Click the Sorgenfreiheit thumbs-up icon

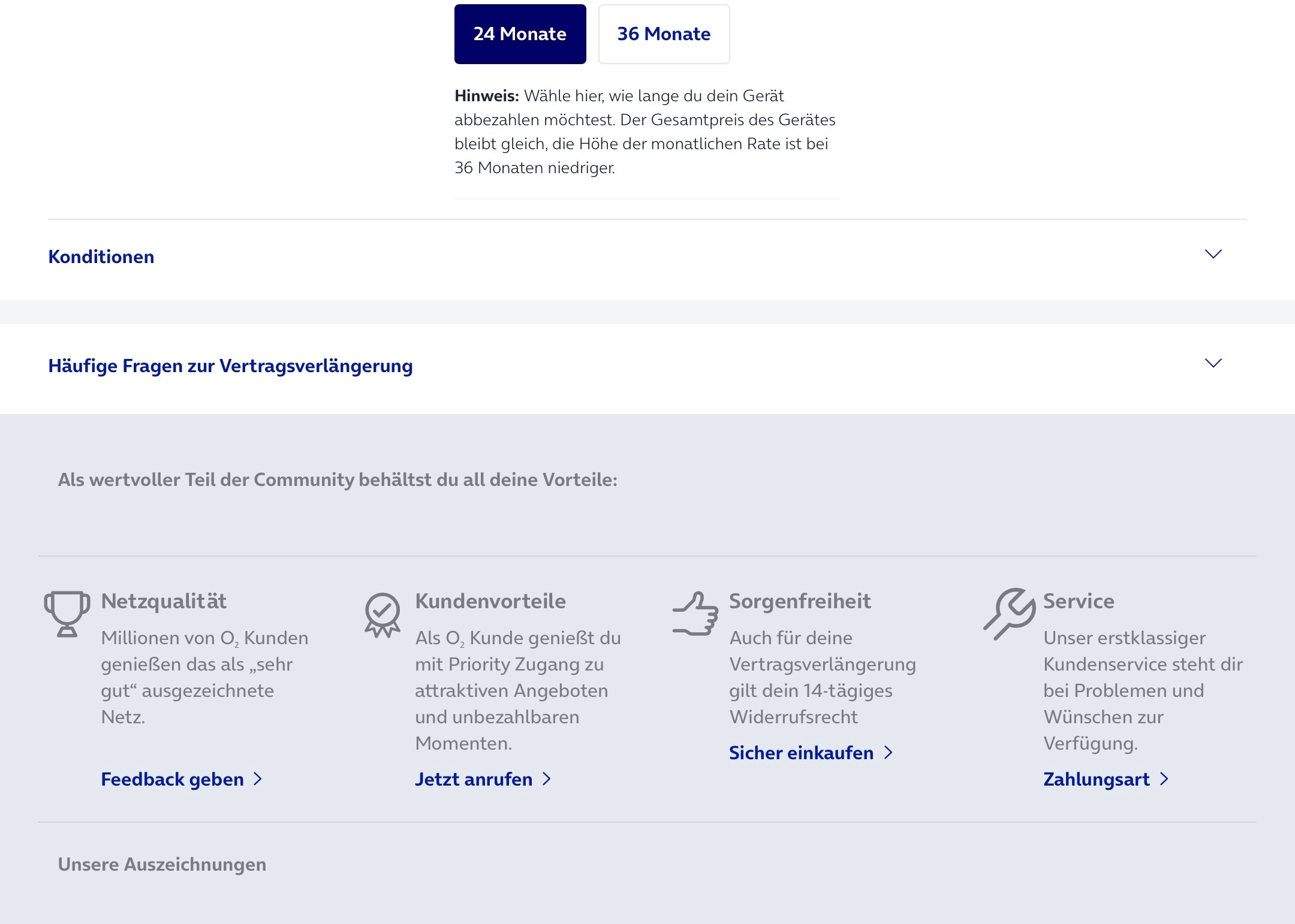[695, 613]
